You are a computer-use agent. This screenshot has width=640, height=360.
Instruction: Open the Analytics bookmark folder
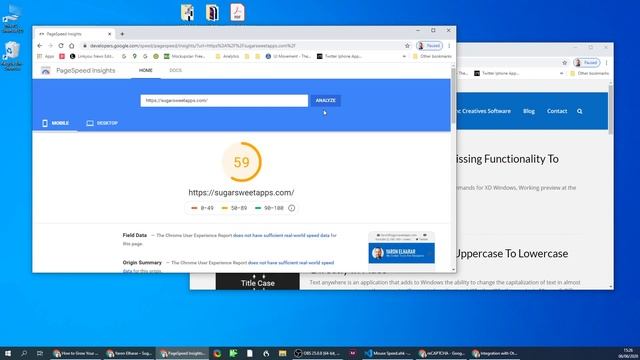coord(227,56)
